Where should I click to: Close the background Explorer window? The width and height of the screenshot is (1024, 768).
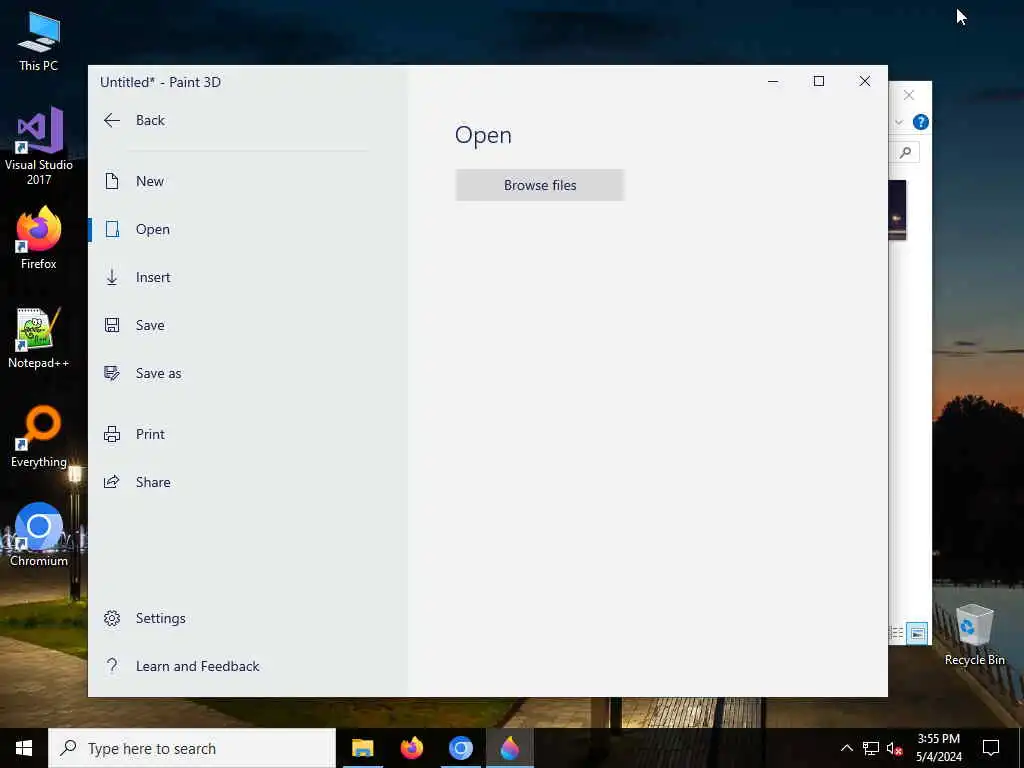pos(908,95)
